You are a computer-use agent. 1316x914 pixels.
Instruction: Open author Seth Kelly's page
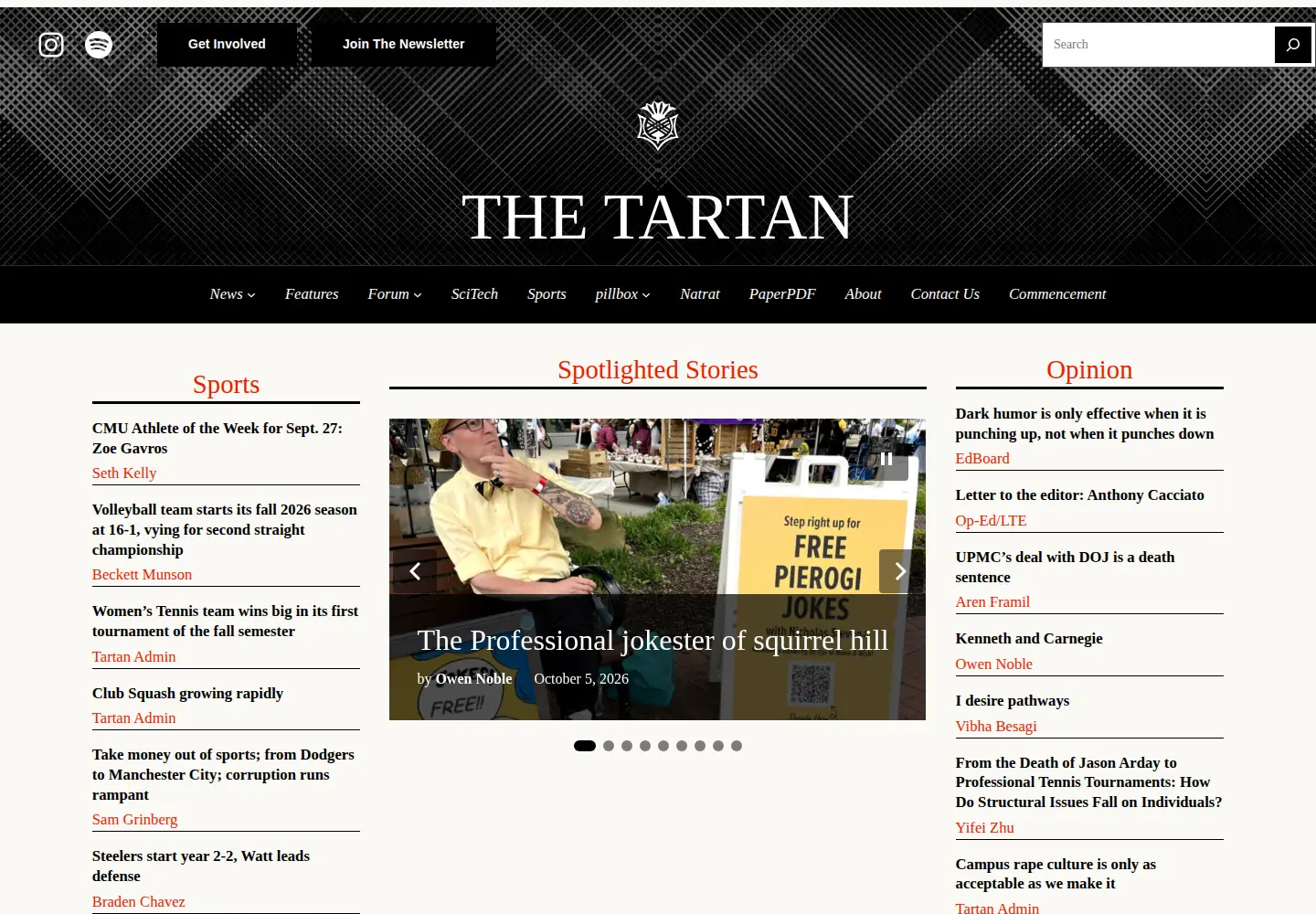pyautogui.click(x=124, y=473)
